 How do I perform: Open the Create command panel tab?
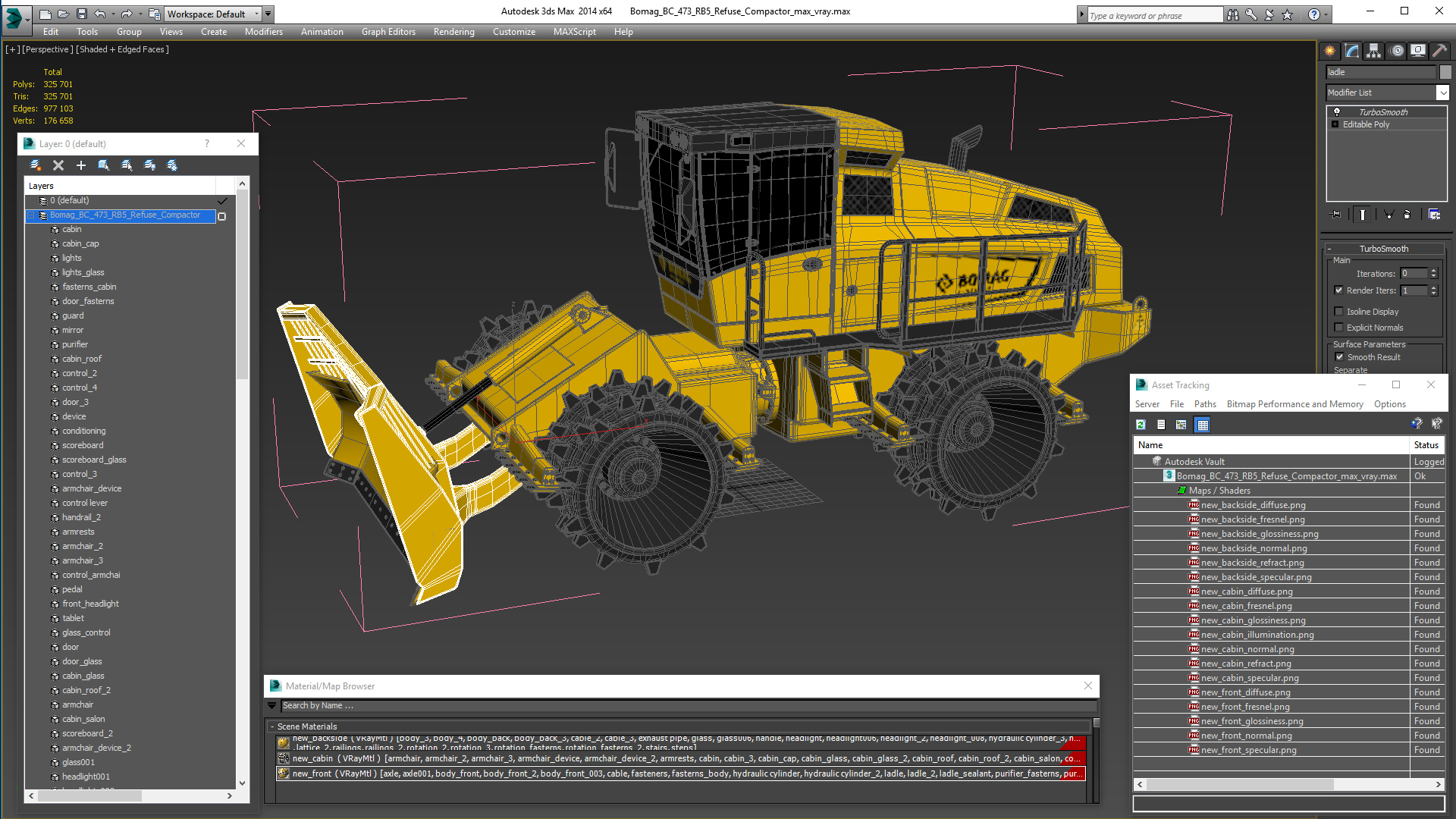(x=1330, y=51)
